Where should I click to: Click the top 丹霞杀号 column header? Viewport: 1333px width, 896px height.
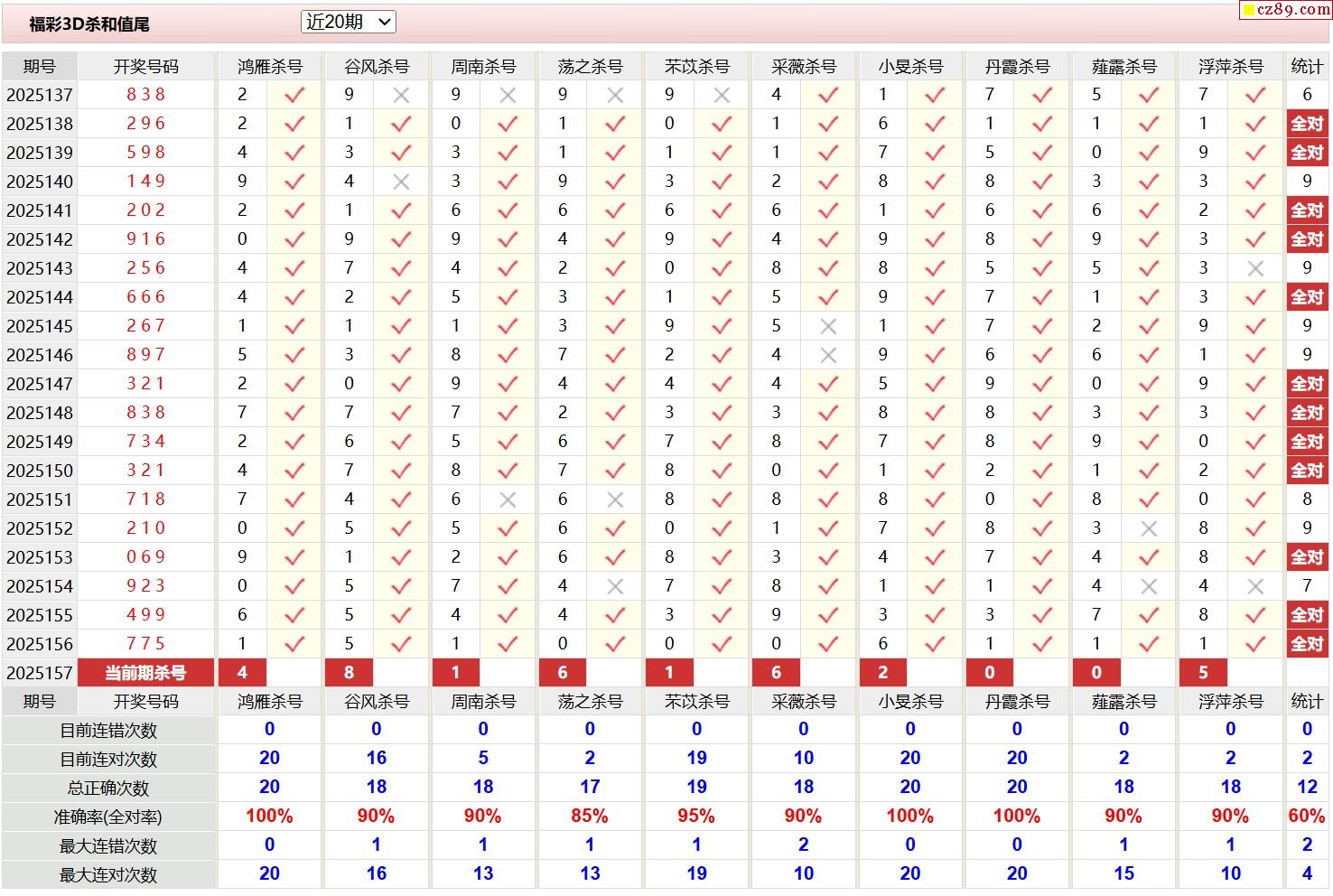pyautogui.click(x=1018, y=66)
